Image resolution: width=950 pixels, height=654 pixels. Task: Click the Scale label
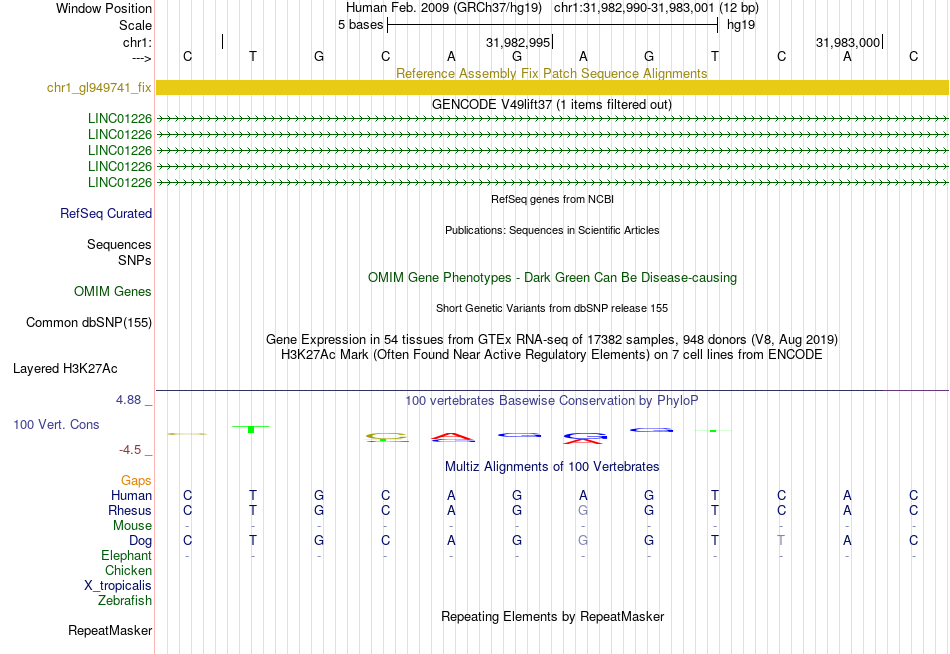(x=135, y=25)
